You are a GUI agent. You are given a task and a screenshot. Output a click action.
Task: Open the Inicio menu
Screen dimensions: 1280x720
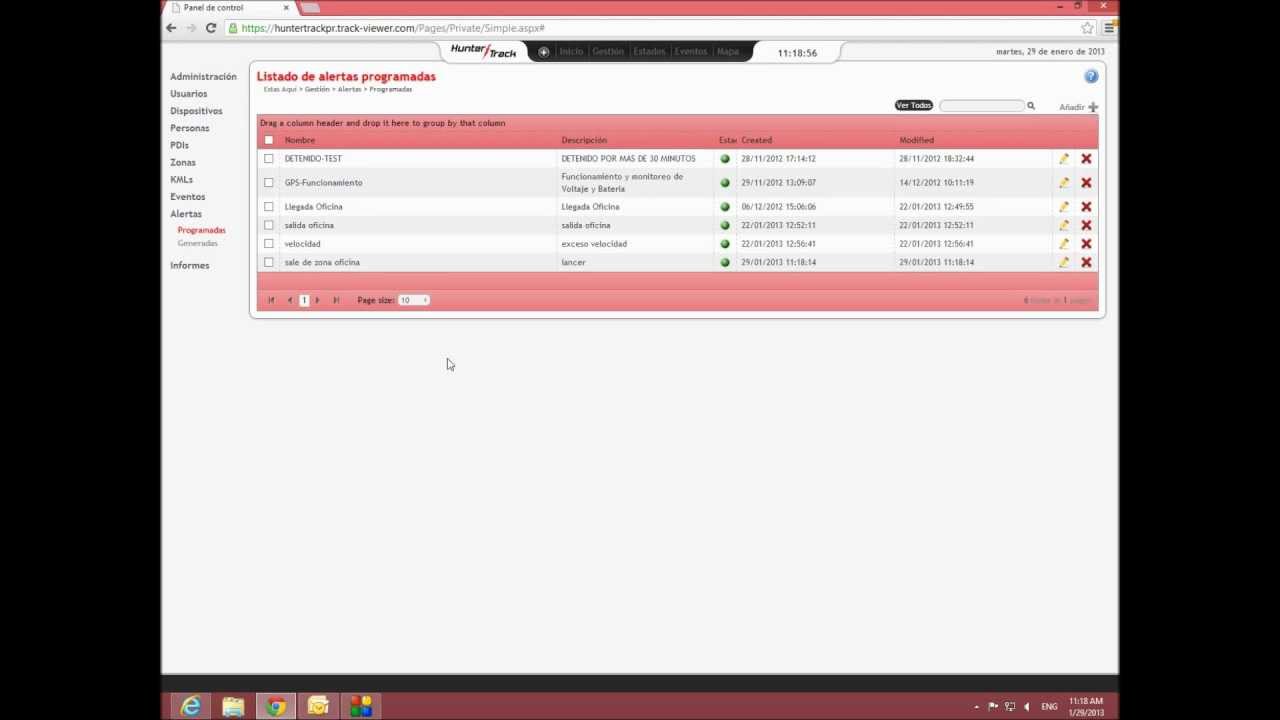(571, 52)
